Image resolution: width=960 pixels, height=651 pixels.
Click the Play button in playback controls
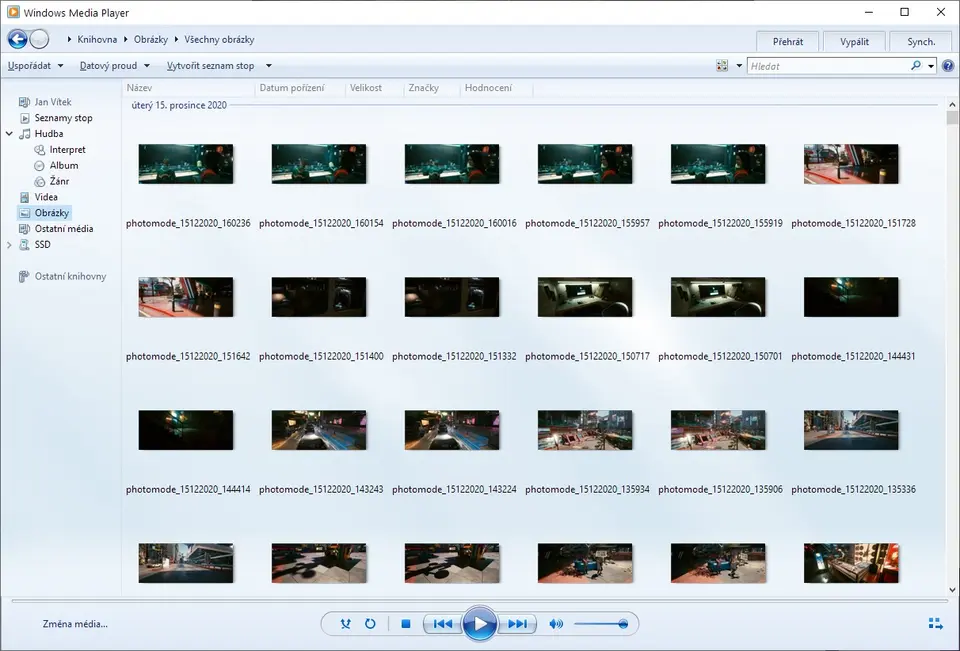480,624
